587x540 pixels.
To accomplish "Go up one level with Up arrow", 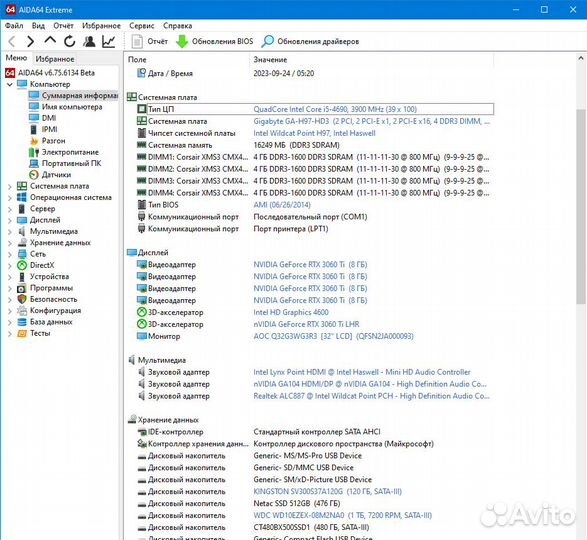I will click(50, 40).
